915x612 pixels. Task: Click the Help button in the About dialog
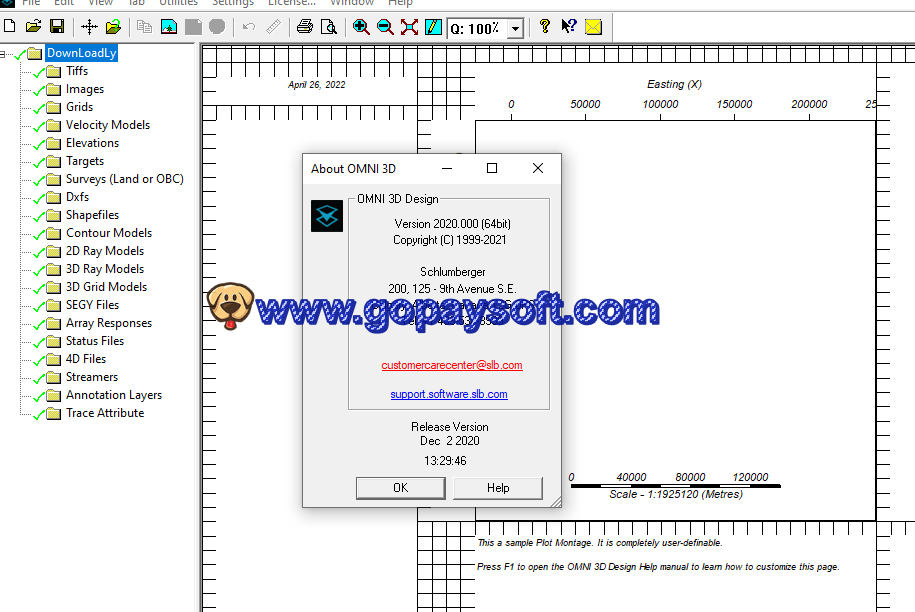click(498, 488)
